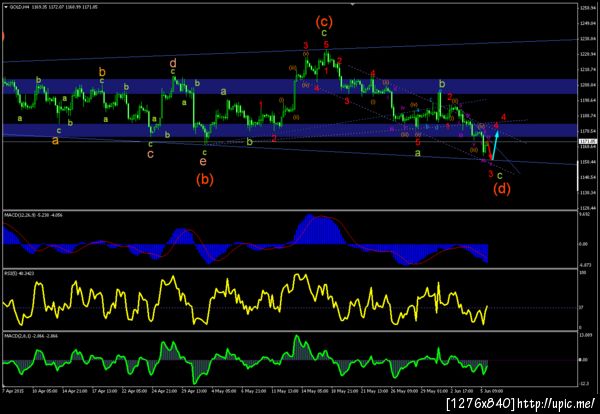
Task: Click the cyan upward projection arrow
Action: [x=495, y=145]
